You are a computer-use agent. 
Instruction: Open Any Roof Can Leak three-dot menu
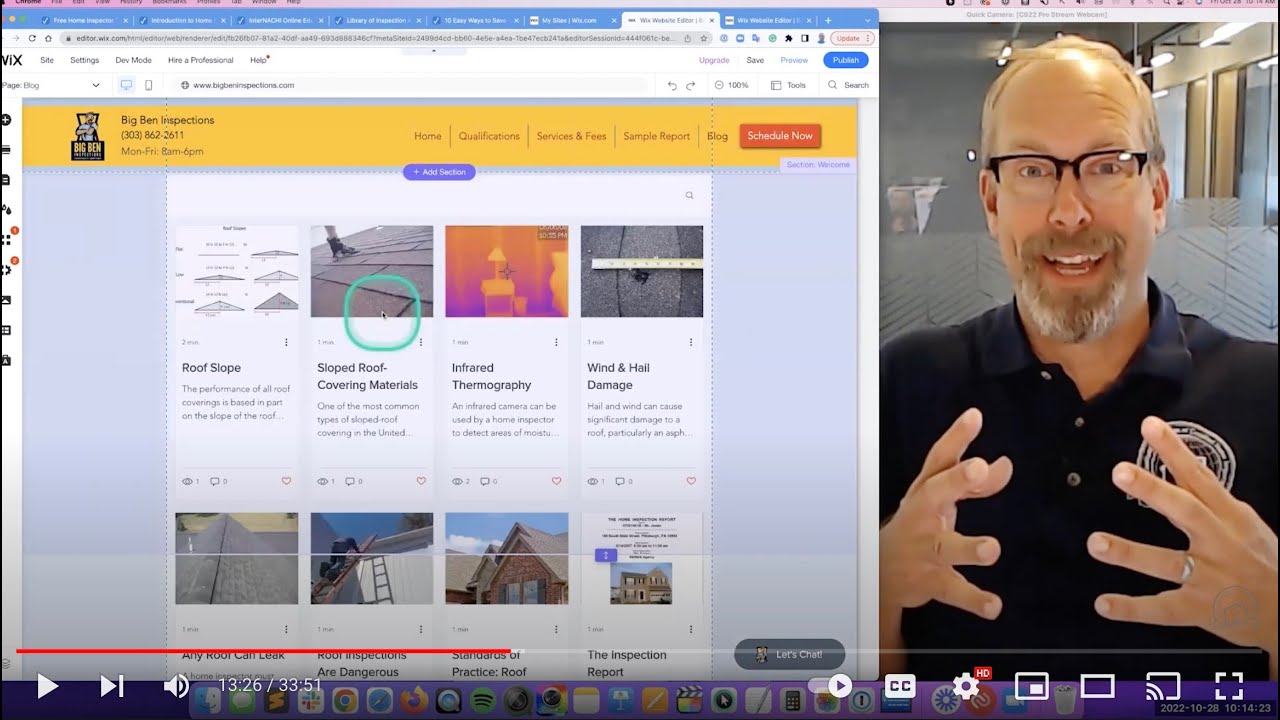pos(286,630)
